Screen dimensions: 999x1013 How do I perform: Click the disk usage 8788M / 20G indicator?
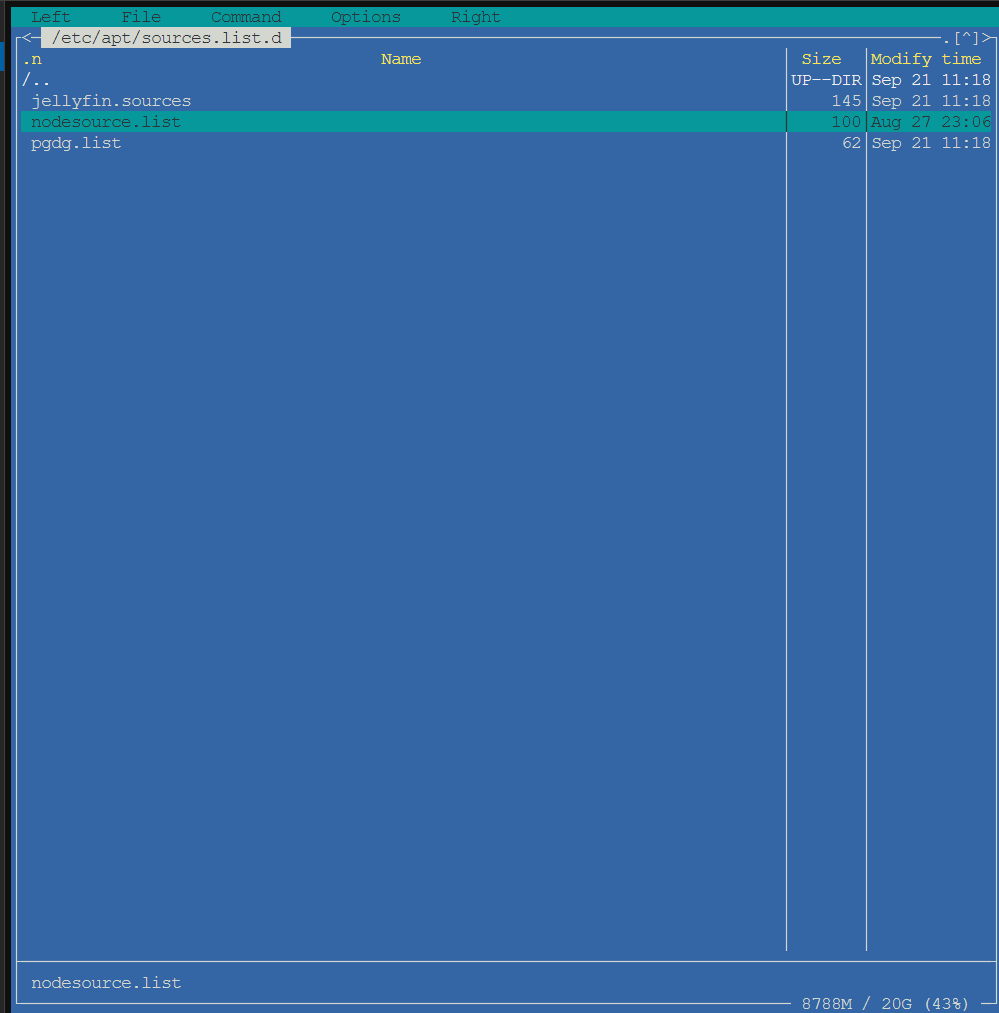tap(885, 1003)
